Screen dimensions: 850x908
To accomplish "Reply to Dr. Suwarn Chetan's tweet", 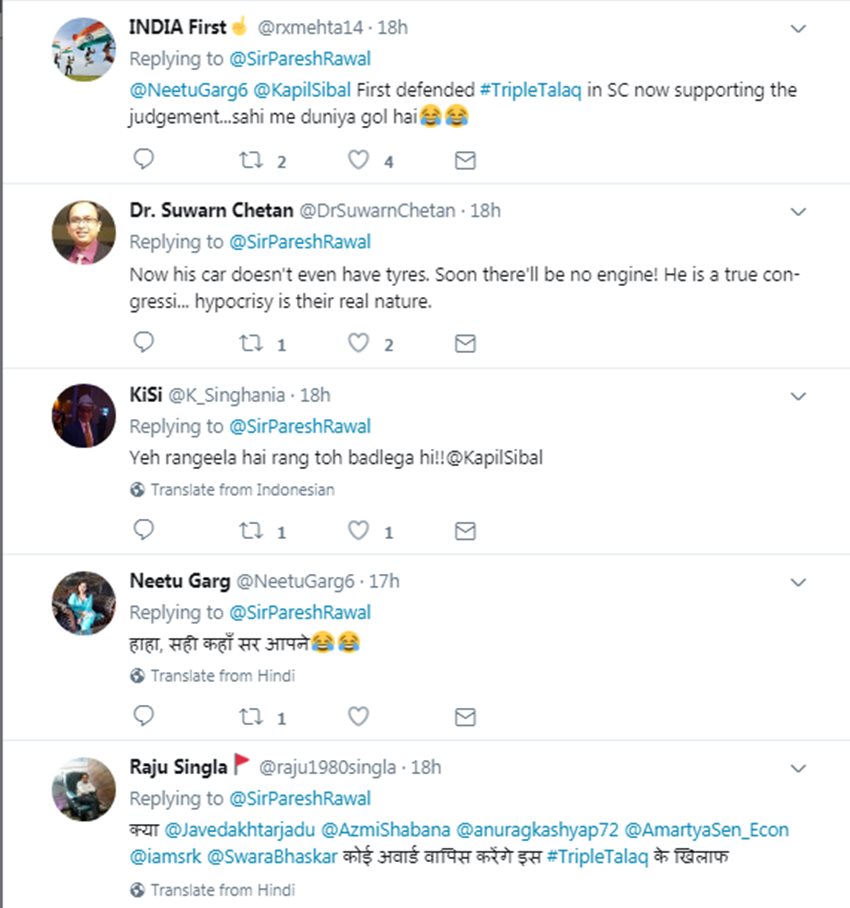I will click(144, 343).
